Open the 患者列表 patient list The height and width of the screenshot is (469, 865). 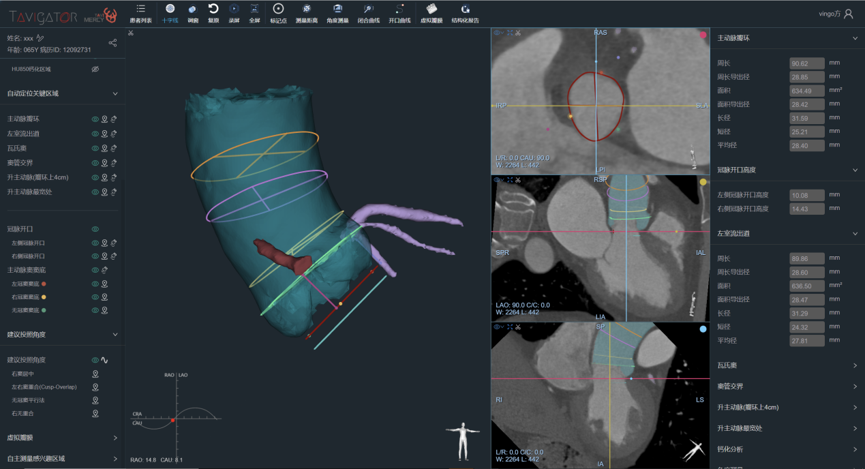(x=141, y=13)
